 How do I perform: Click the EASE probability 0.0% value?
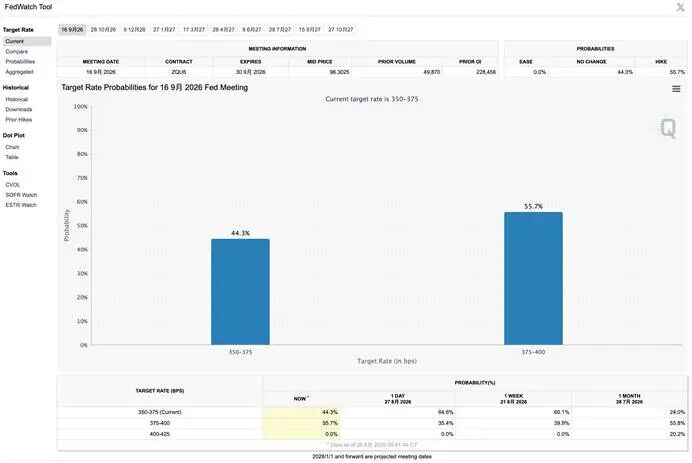[539, 72]
